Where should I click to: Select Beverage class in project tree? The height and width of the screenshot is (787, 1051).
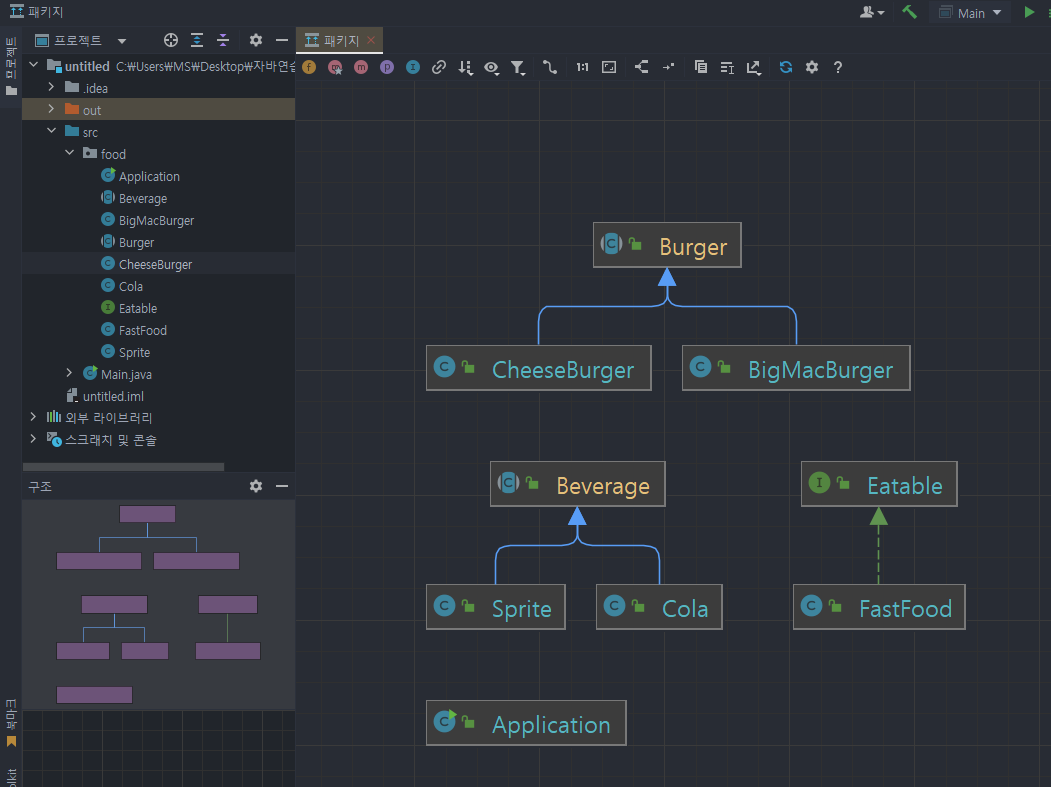click(x=143, y=198)
